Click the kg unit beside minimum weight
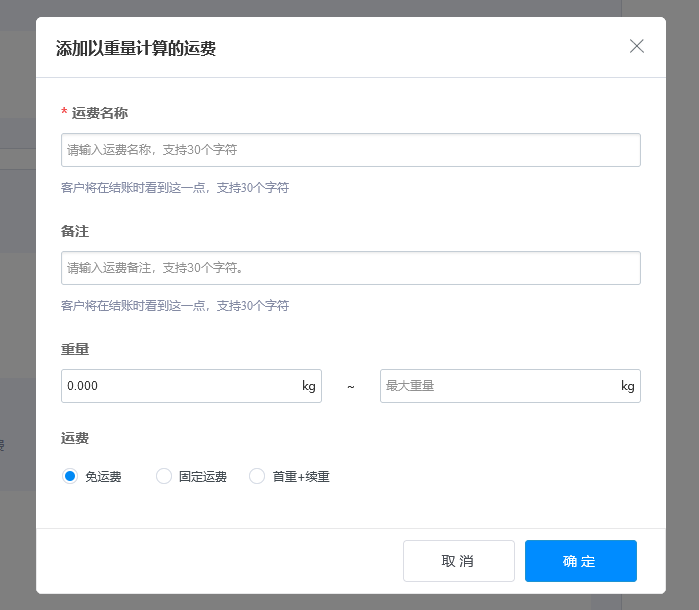Screen dimensions: 699x610 309,386
